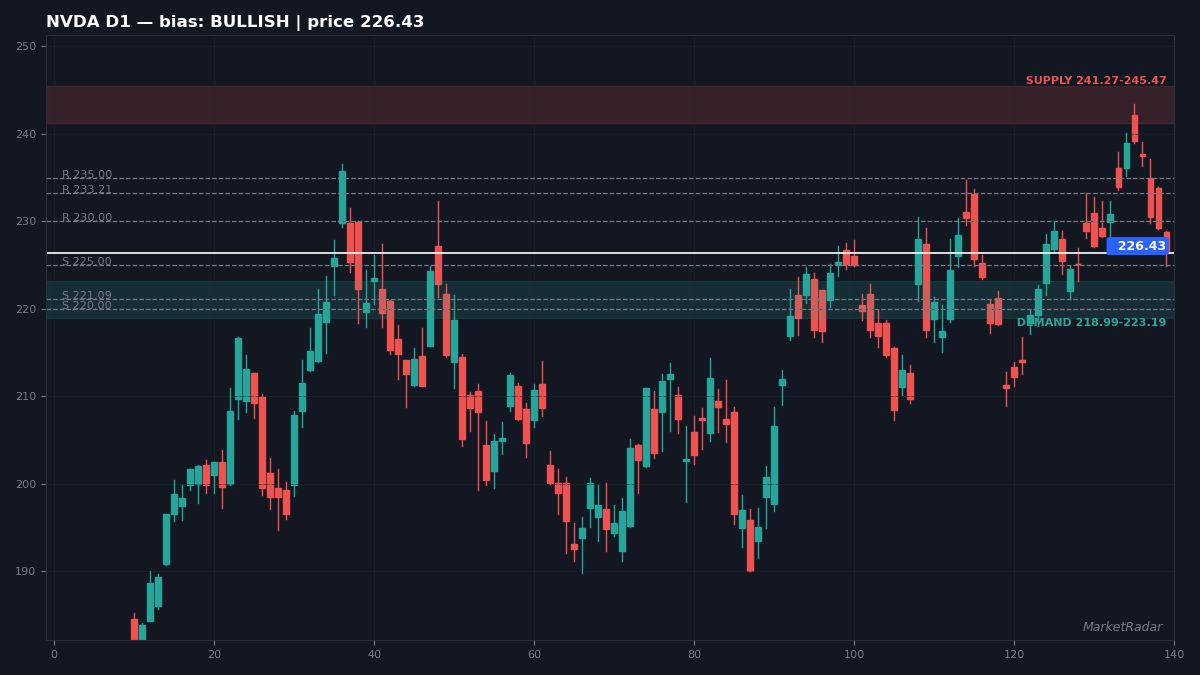
Task: Click the 140 x-axis tick label
Action: pos(1174,654)
